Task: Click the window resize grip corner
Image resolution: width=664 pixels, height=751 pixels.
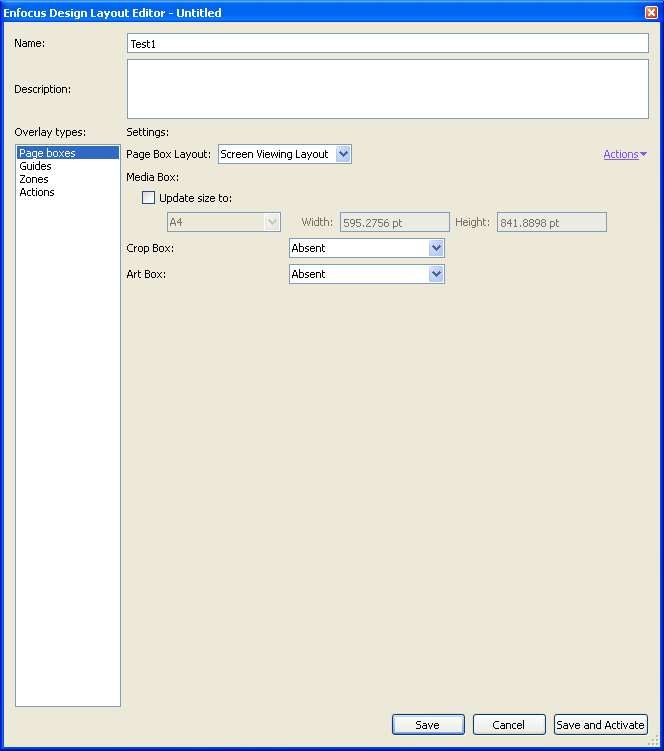Action: click(x=654, y=741)
